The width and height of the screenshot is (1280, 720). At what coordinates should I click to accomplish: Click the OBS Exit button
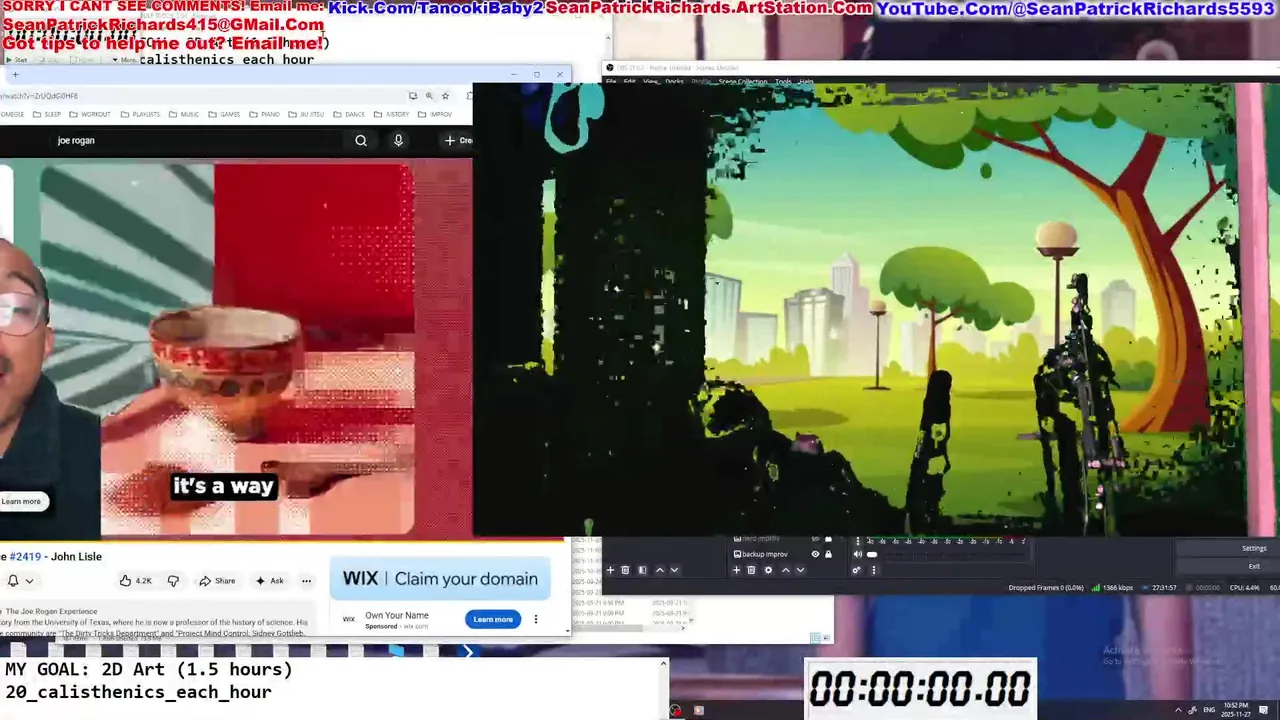click(x=1254, y=566)
